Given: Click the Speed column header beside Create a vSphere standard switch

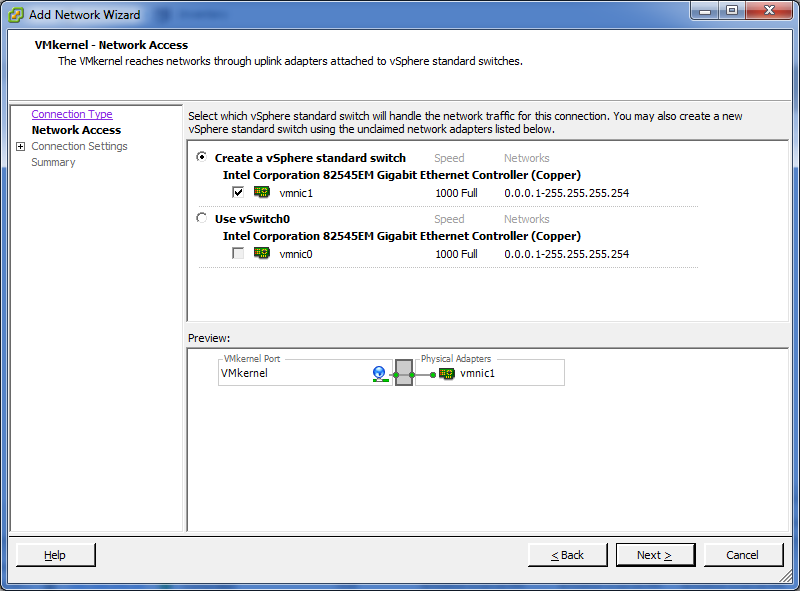Looking at the screenshot, I should (449, 158).
